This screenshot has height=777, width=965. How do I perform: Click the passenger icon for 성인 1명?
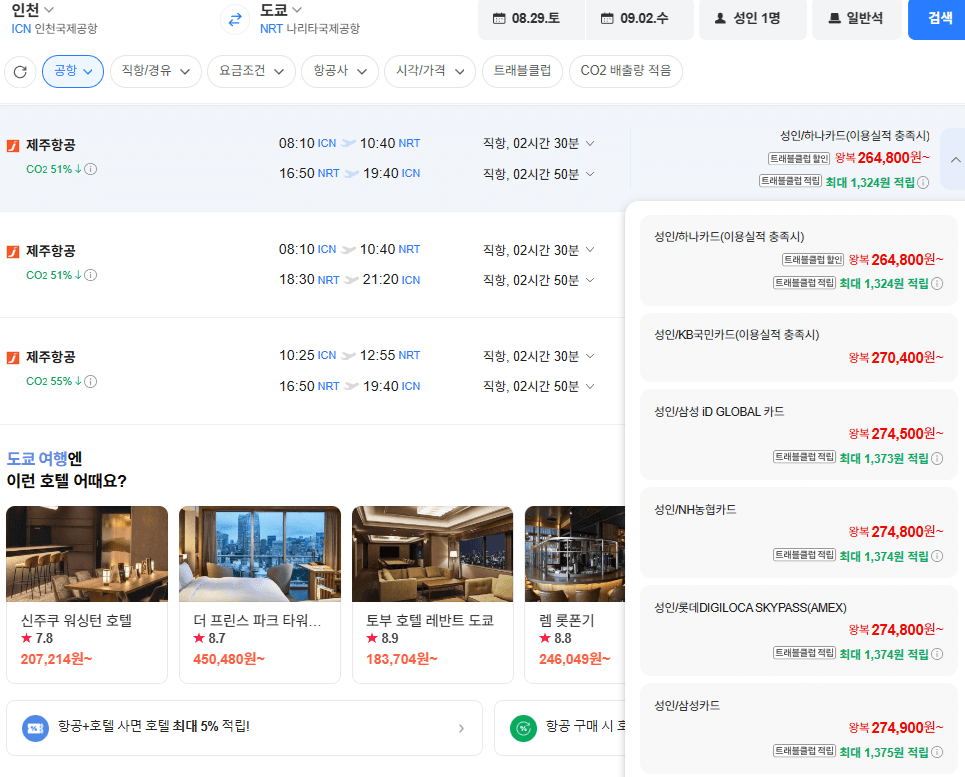(x=719, y=18)
